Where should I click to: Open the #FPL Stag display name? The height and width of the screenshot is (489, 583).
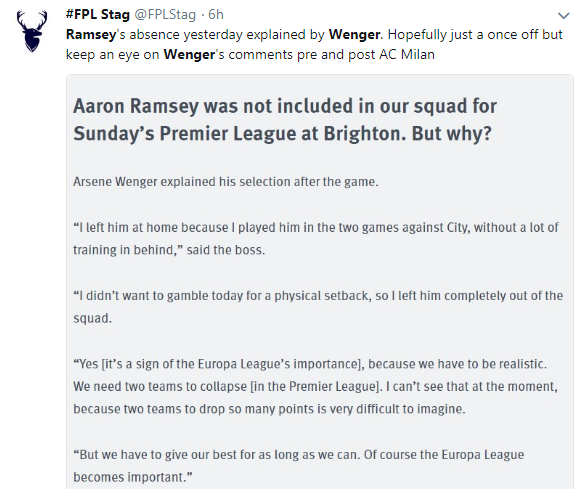98,15
